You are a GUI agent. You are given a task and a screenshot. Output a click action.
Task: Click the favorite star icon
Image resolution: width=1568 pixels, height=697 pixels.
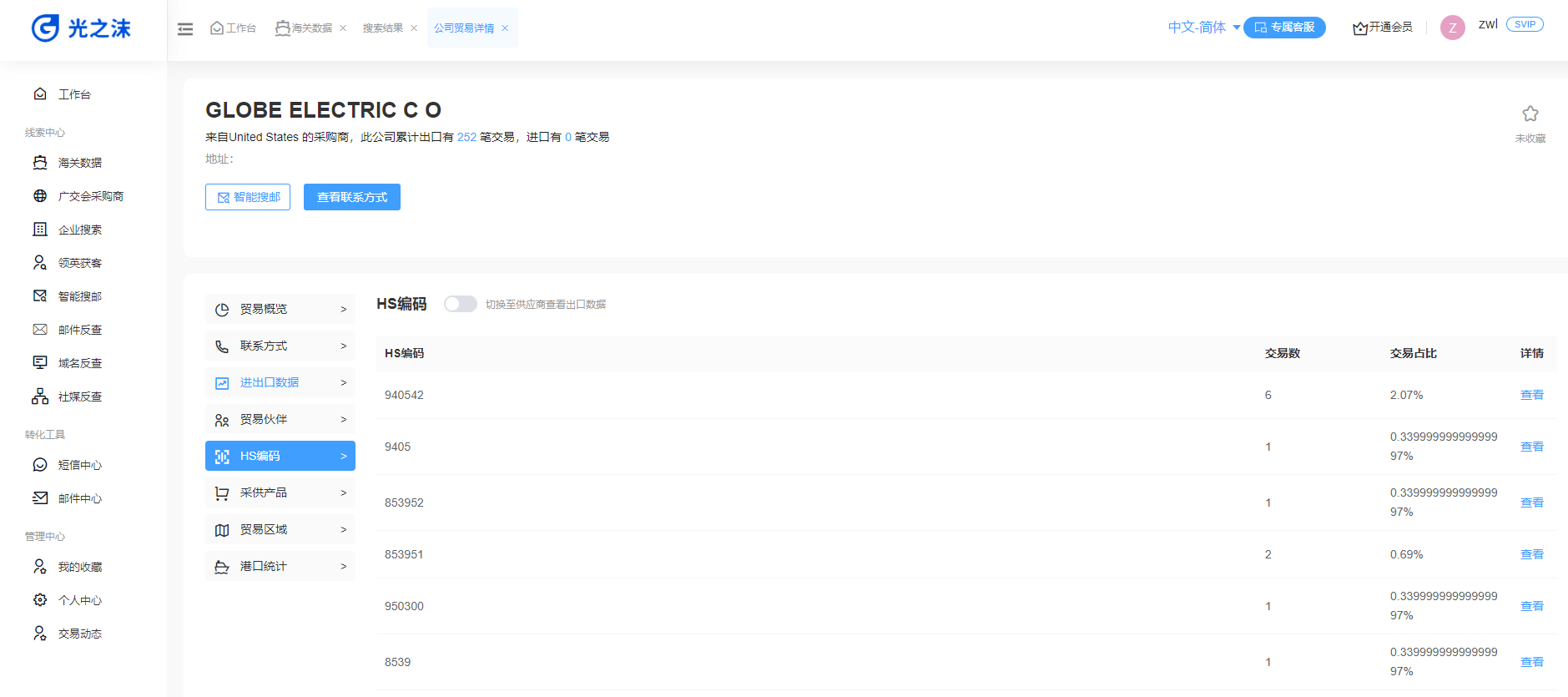point(1530,114)
